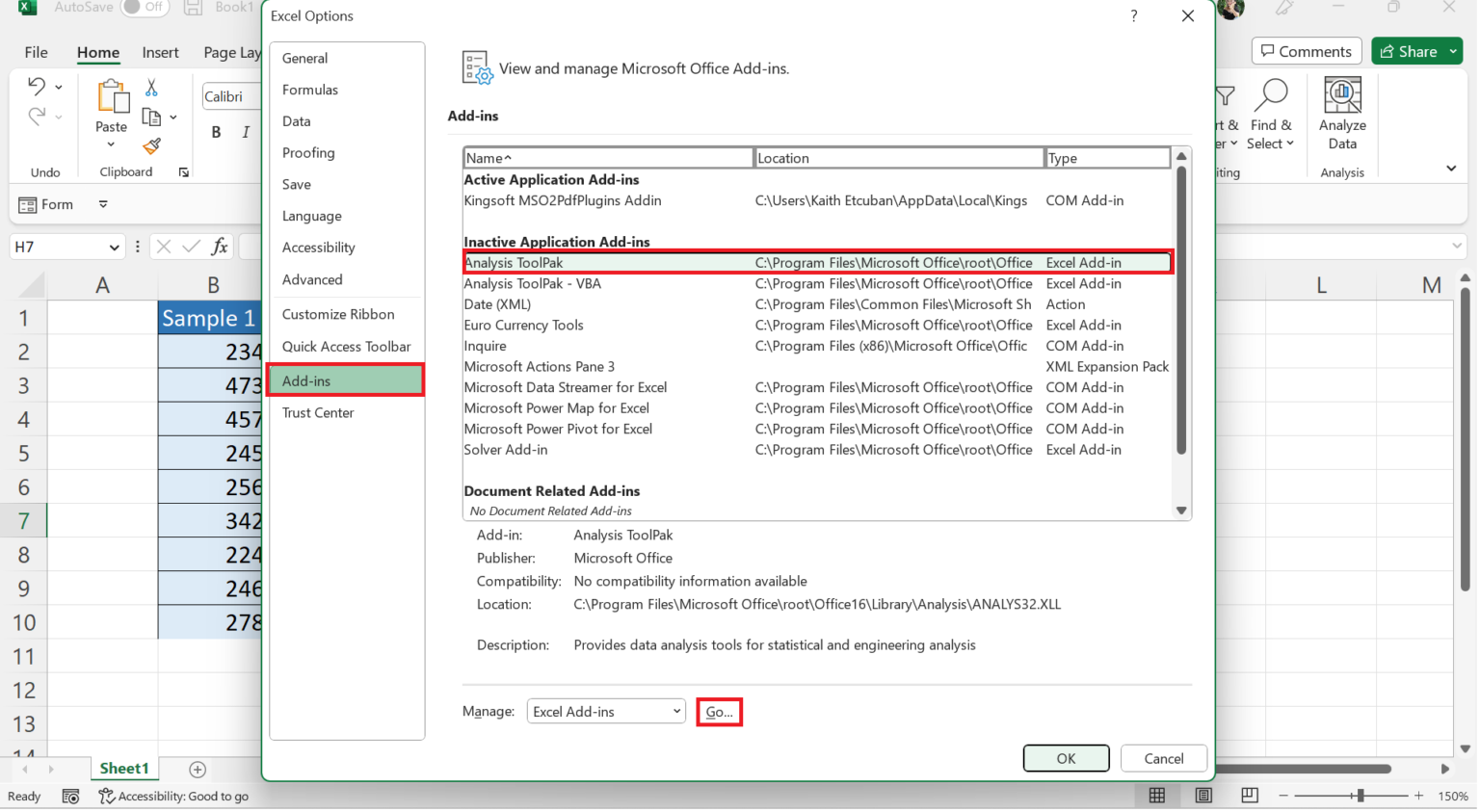The width and height of the screenshot is (1480, 812).
Task: Open the Manage Excel Add-ins dropdown
Action: point(605,711)
